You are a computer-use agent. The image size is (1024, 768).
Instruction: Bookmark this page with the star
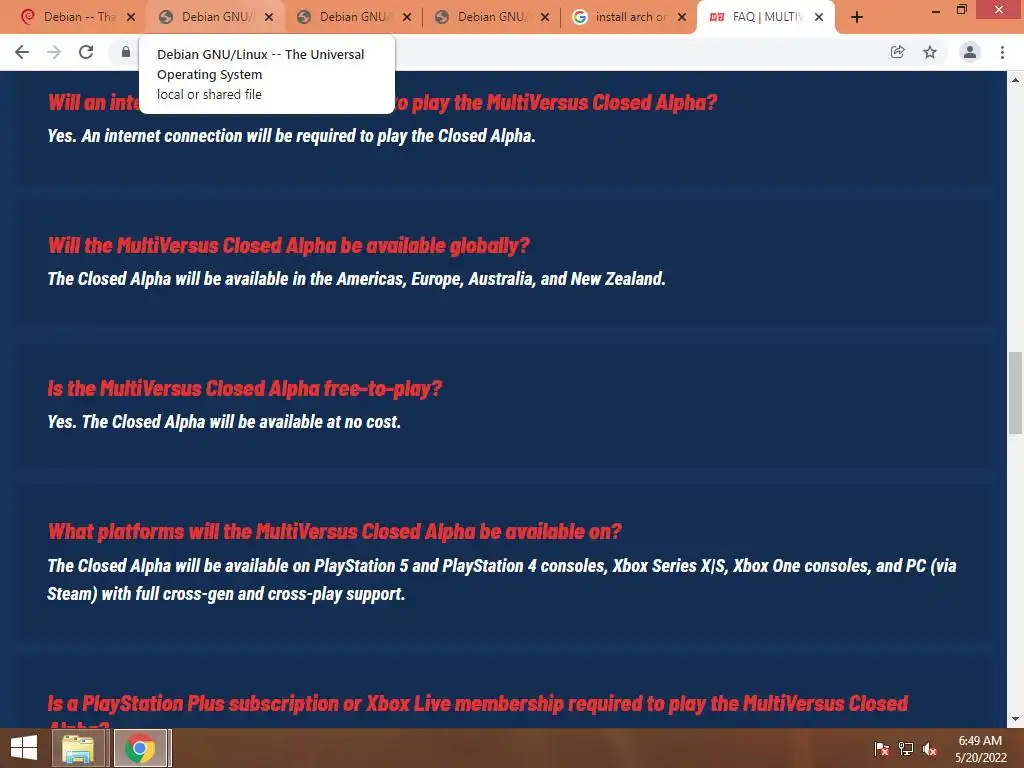930,52
